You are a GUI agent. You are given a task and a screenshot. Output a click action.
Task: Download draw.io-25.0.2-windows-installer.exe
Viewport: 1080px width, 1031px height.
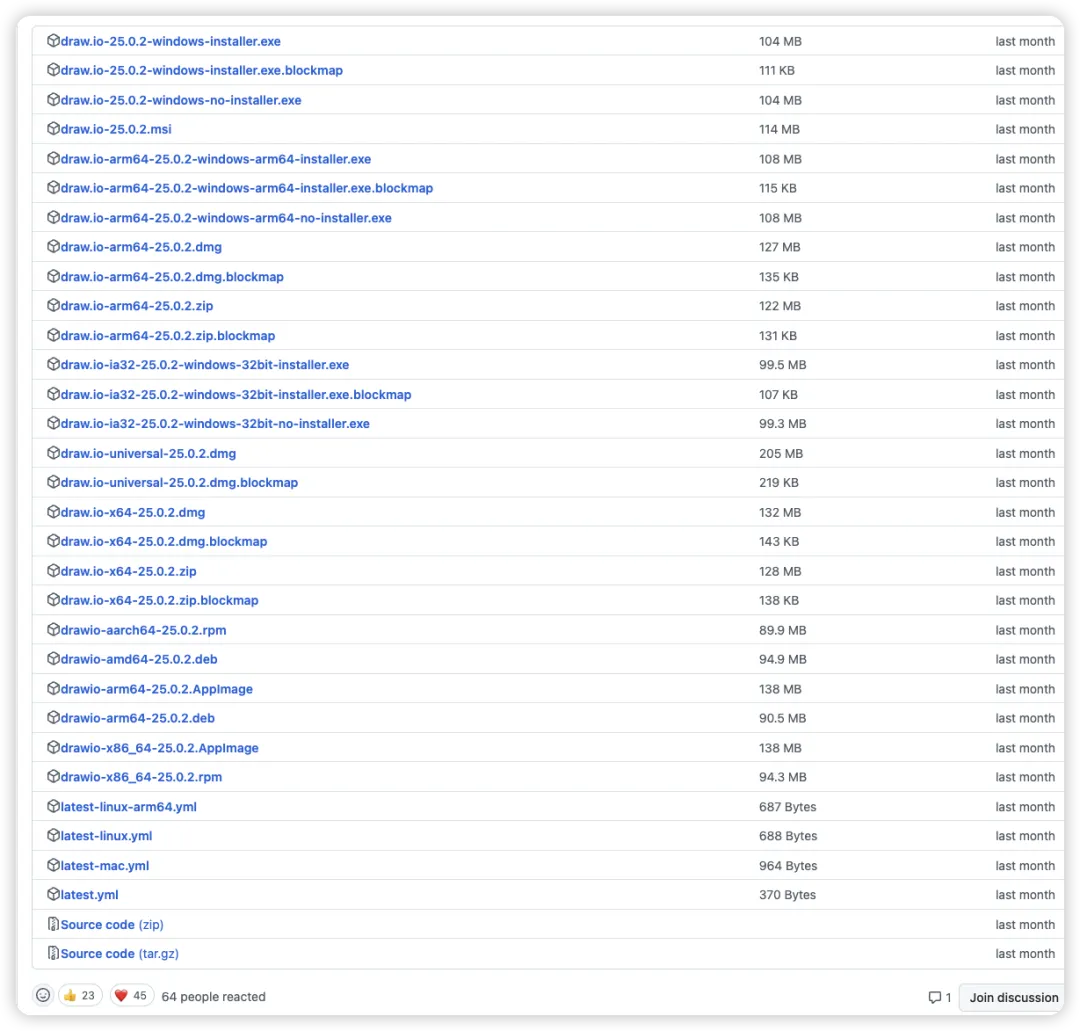tap(171, 41)
